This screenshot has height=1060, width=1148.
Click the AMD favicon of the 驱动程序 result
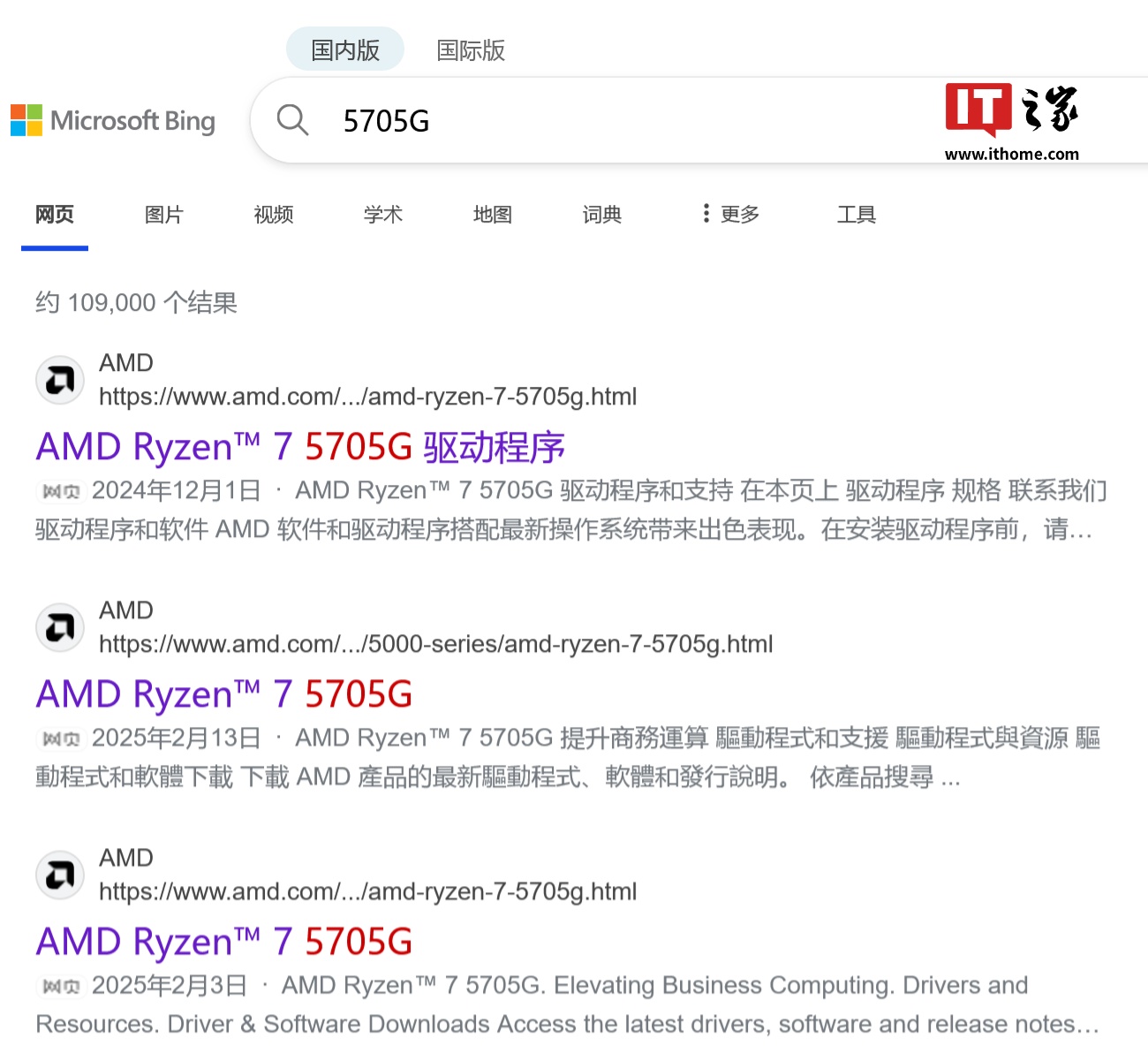point(59,380)
